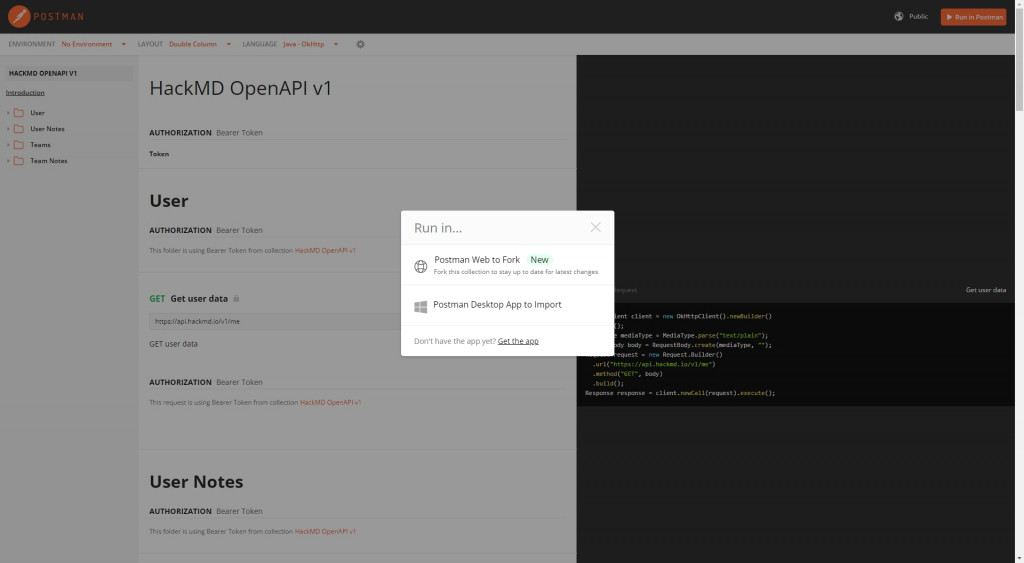Image resolution: width=1024 pixels, height=563 pixels.
Task: Select User Notes in sidebar tree
Action: click(47, 129)
